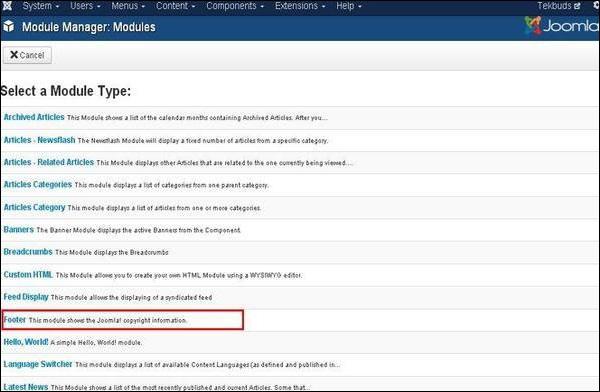Select the Archived Articles module type

tap(34, 117)
